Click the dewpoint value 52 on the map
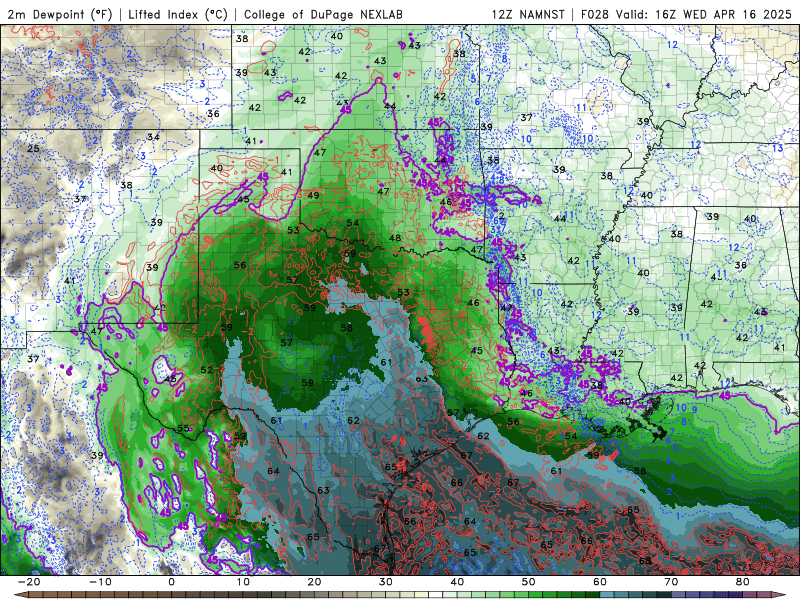This screenshot has height=600, width=800. point(207,370)
